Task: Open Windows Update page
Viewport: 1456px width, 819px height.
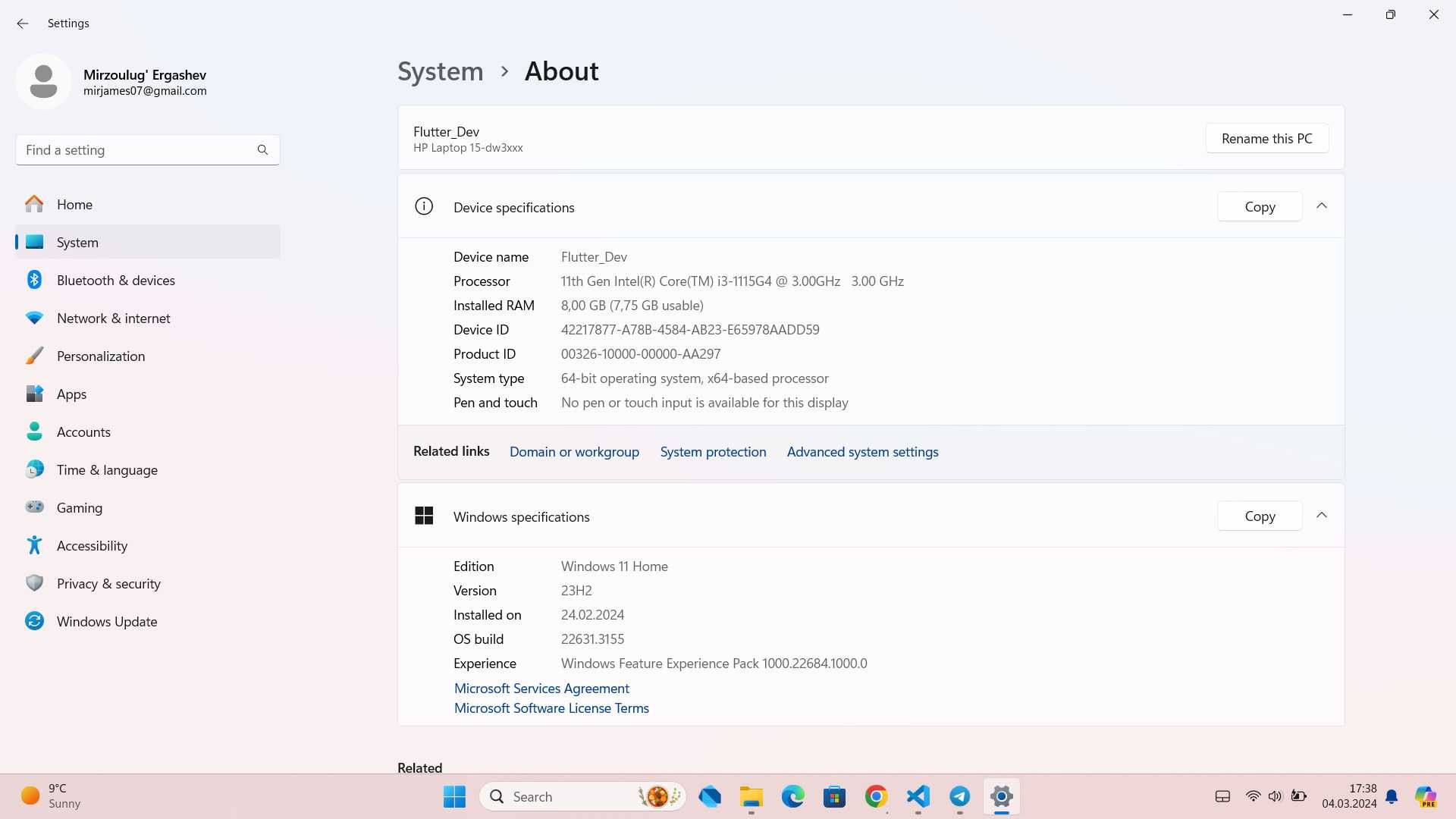Action: [x=148, y=621]
